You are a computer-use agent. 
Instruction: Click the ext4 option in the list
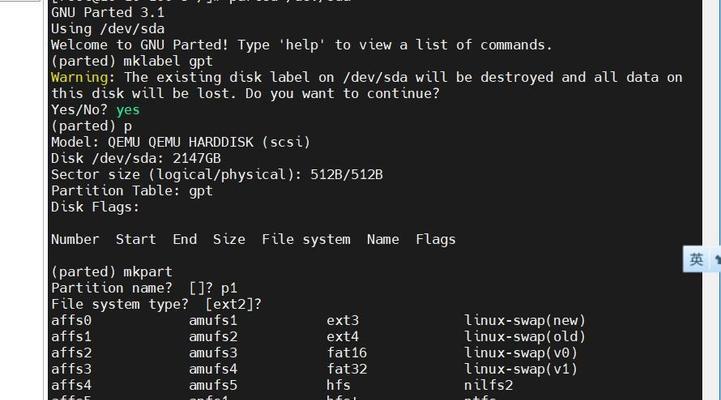coord(342,337)
